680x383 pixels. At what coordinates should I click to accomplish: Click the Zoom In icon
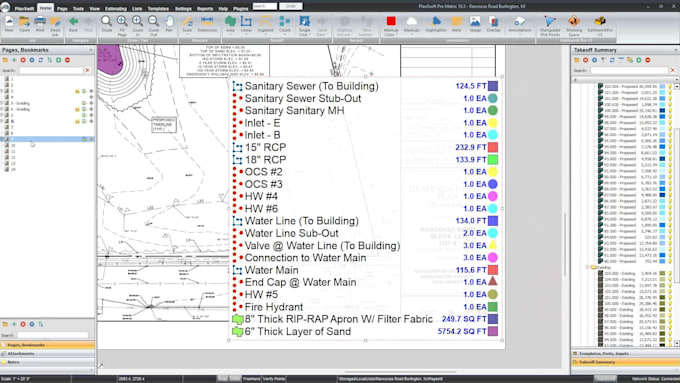[137, 25]
